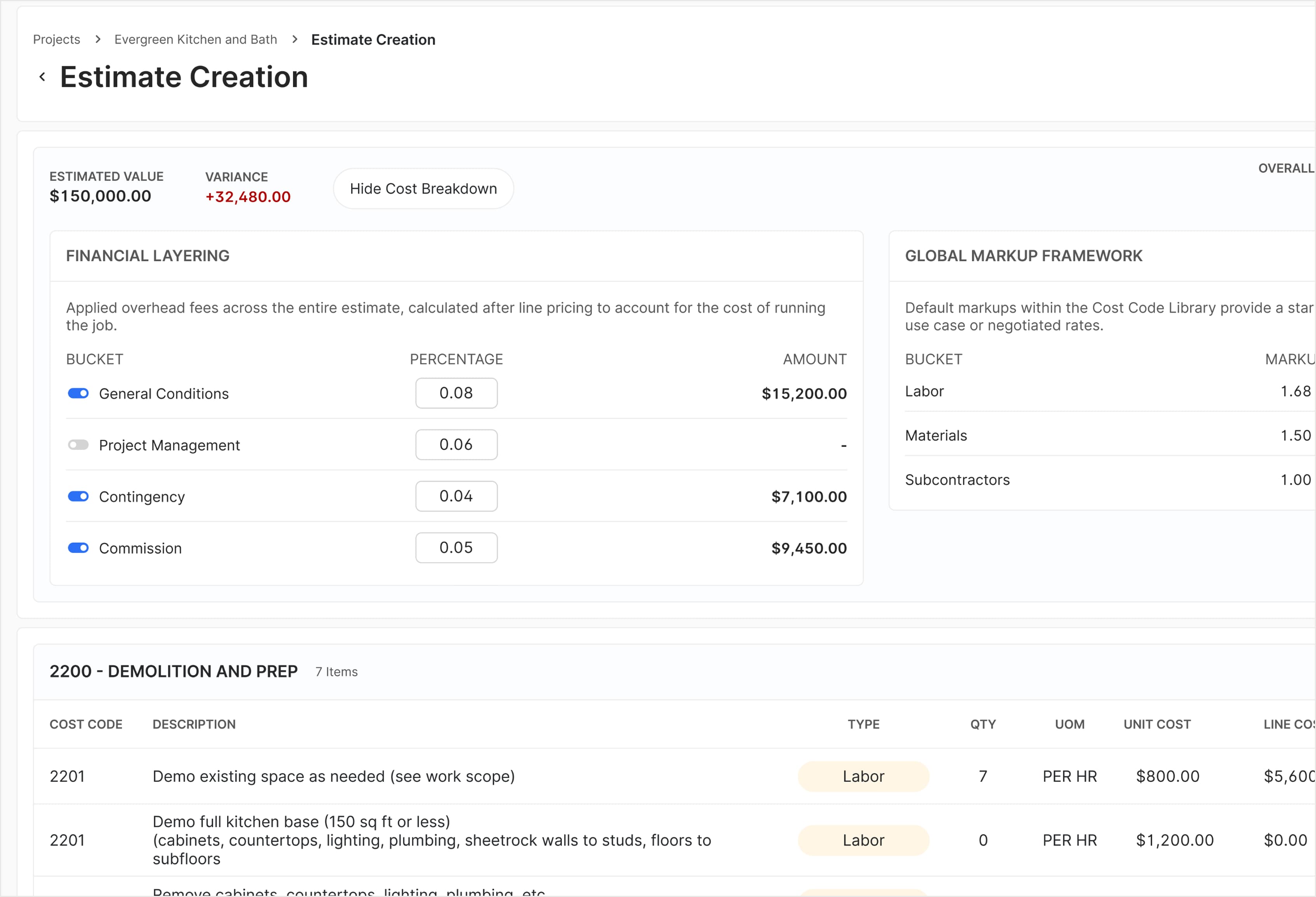The width and height of the screenshot is (1316, 897).
Task: Click the 7 Items count label
Action: [x=336, y=671]
